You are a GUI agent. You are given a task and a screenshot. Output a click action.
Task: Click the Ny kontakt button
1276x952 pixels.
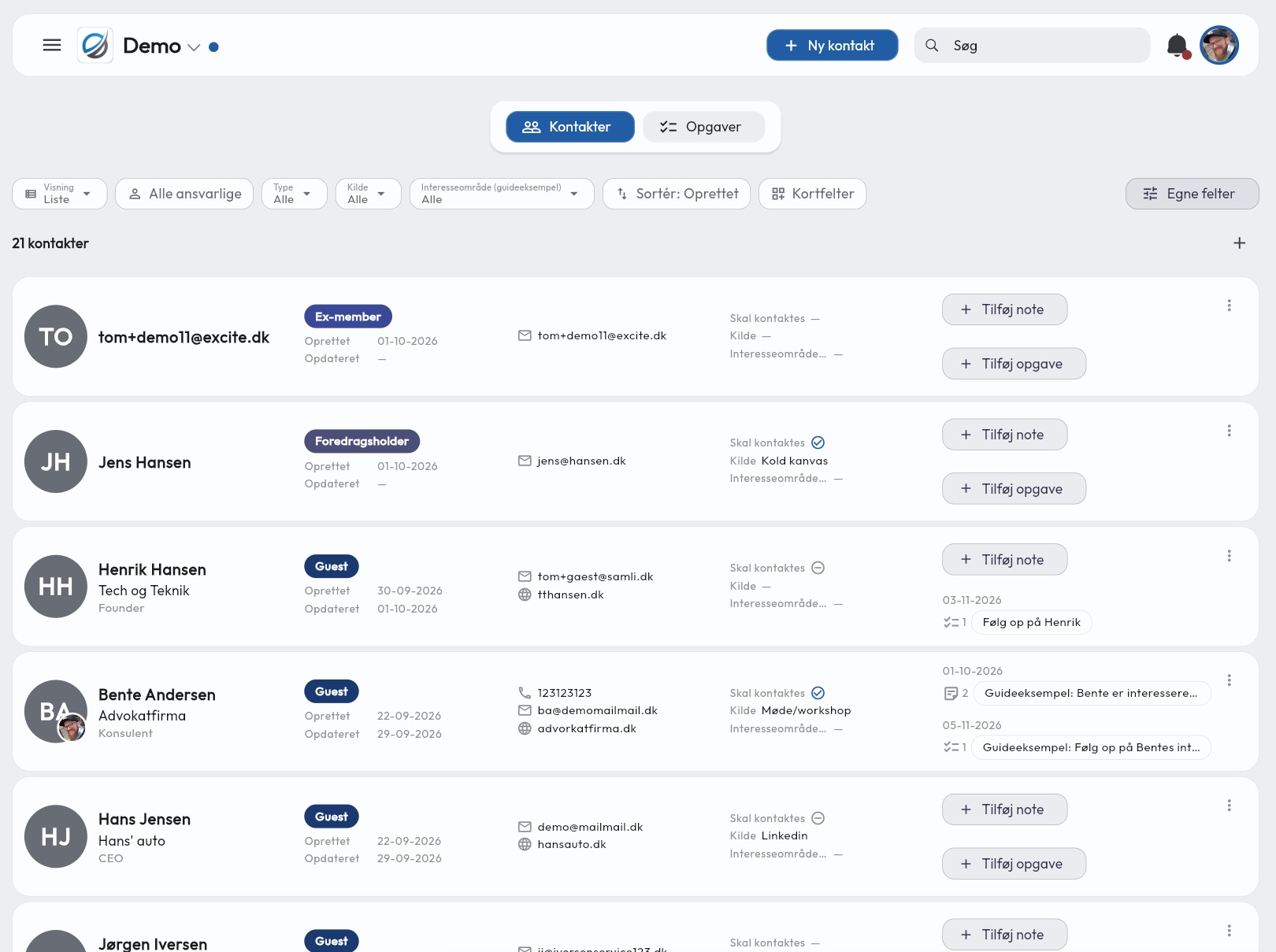(832, 46)
